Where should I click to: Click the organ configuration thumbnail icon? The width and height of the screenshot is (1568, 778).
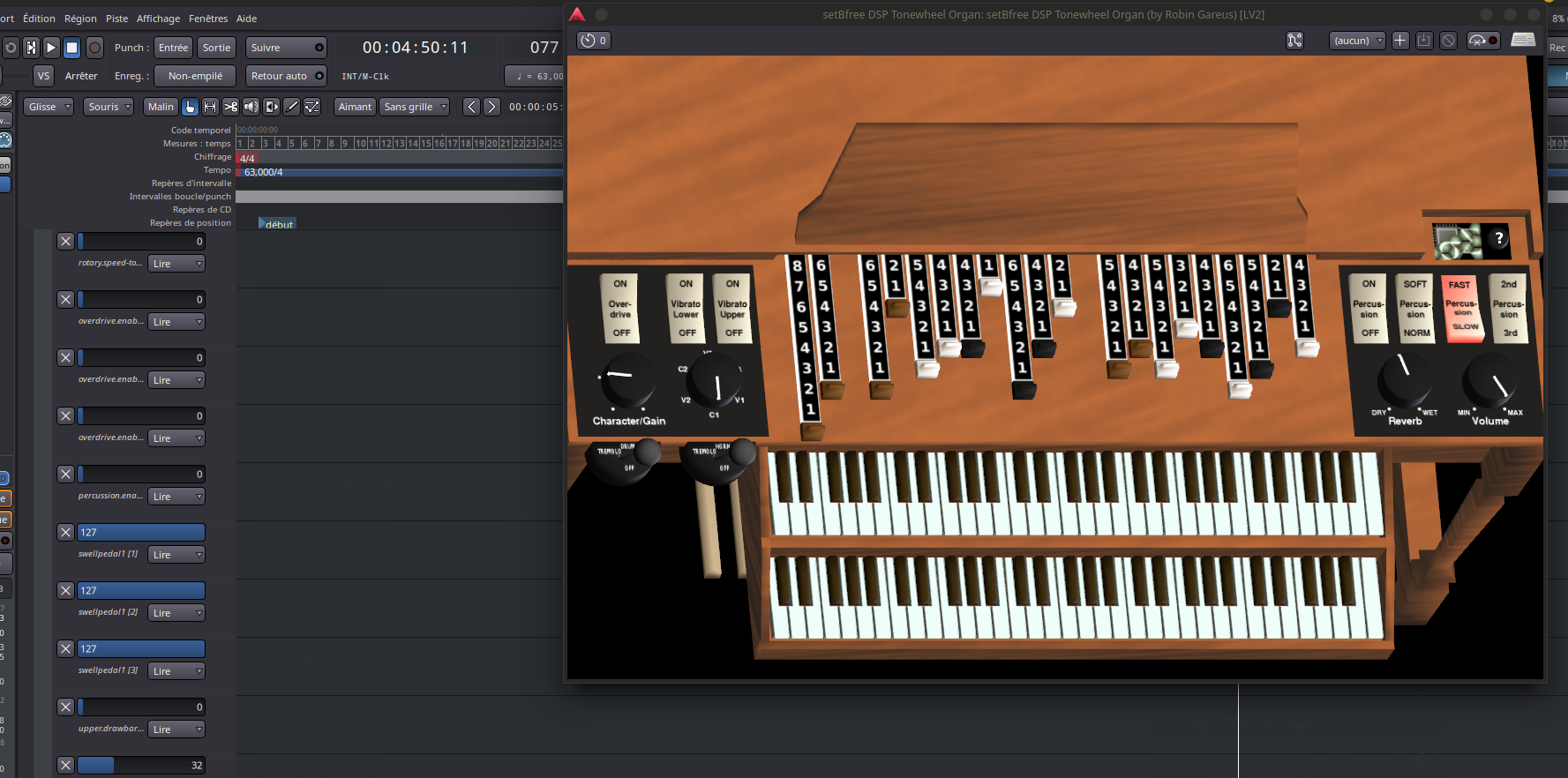1458,242
